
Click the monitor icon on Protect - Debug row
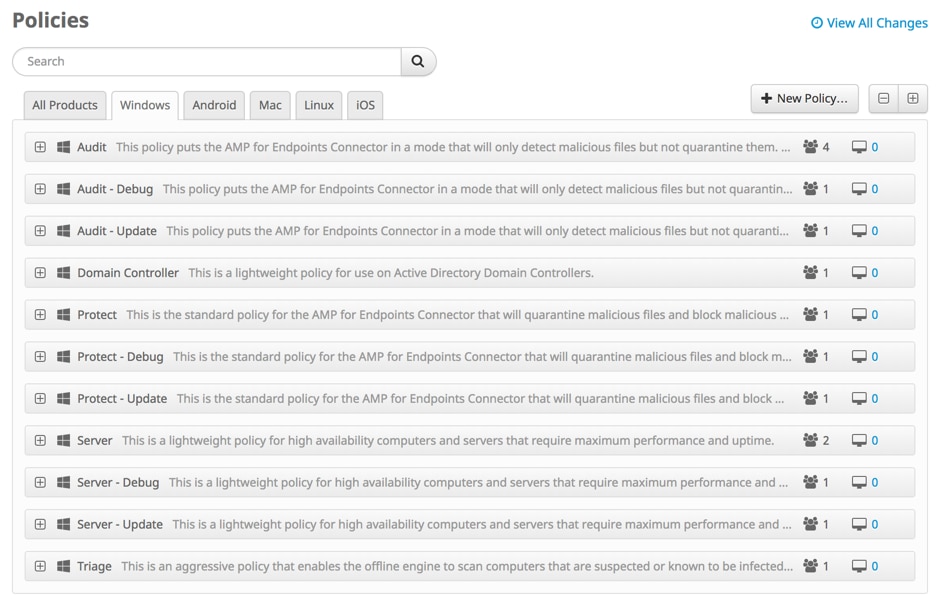[859, 357]
